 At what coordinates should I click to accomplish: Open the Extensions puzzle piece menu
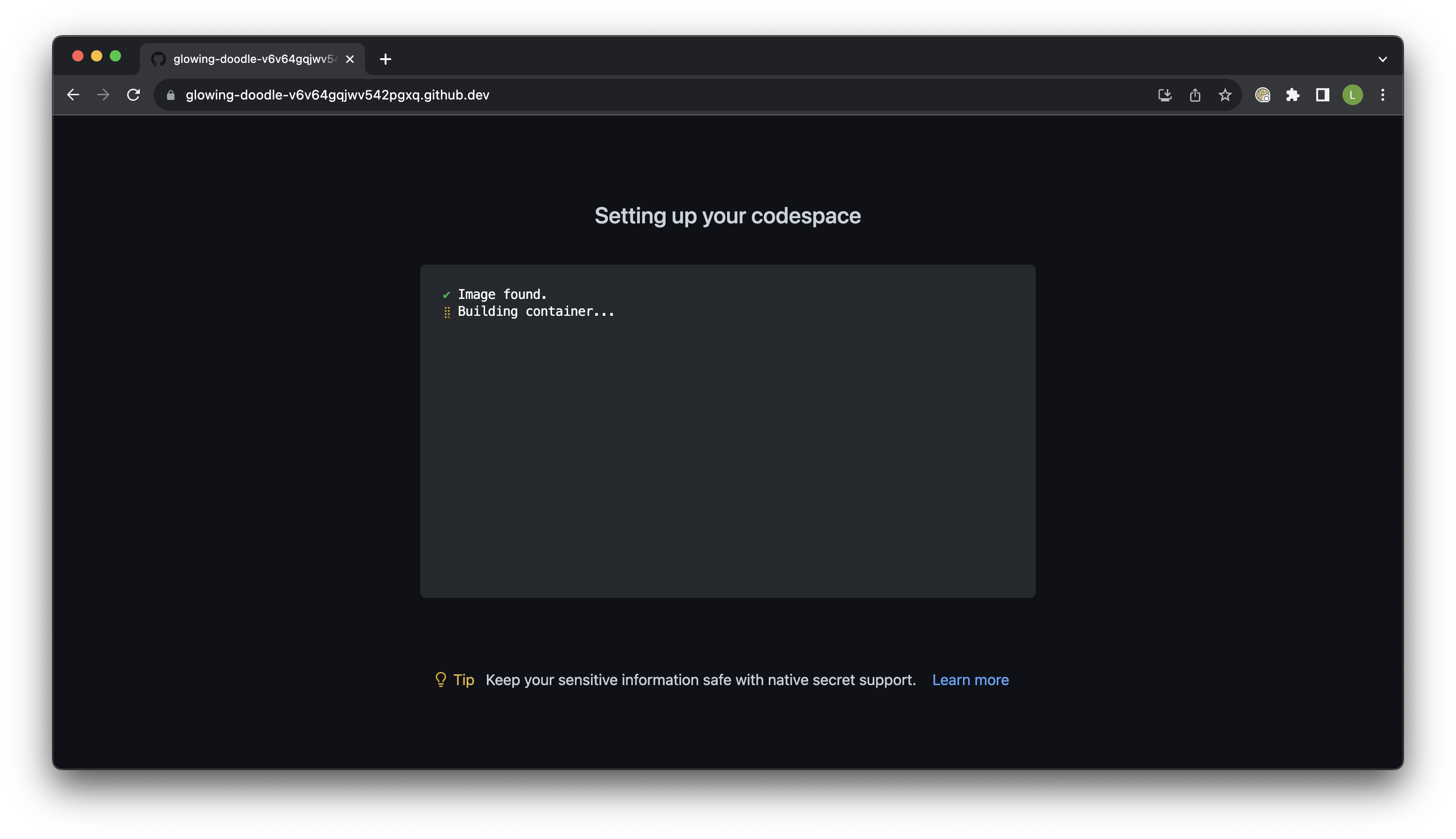point(1292,95)
